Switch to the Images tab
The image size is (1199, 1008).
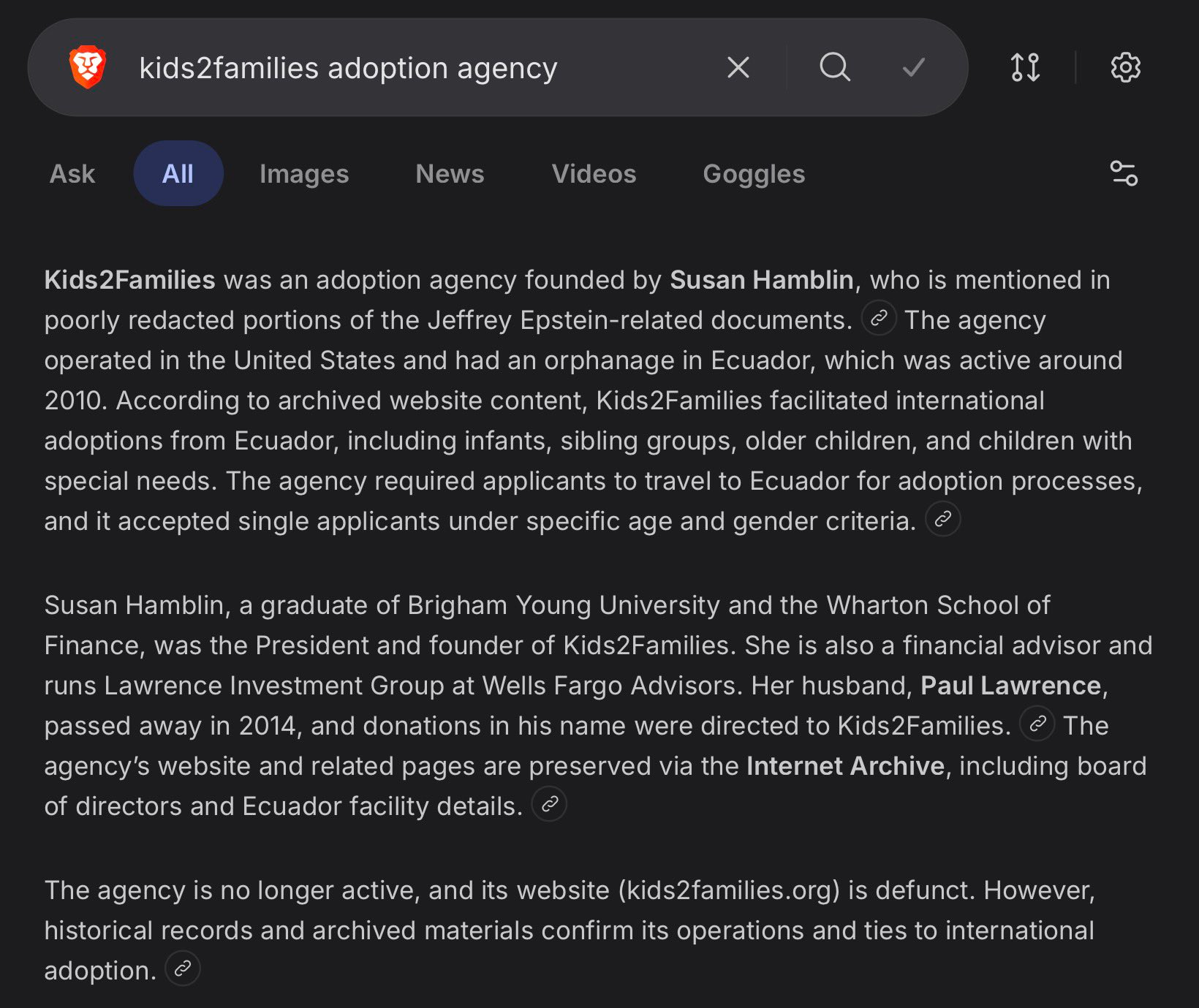tap(304, 174)
